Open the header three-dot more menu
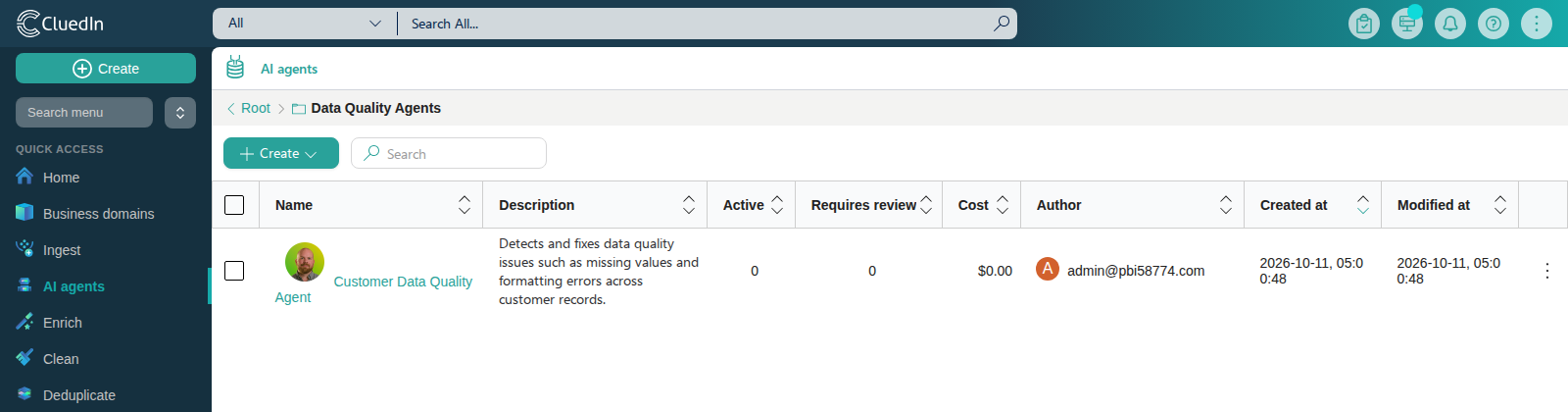1568x412 pixels. point(1537,24)
